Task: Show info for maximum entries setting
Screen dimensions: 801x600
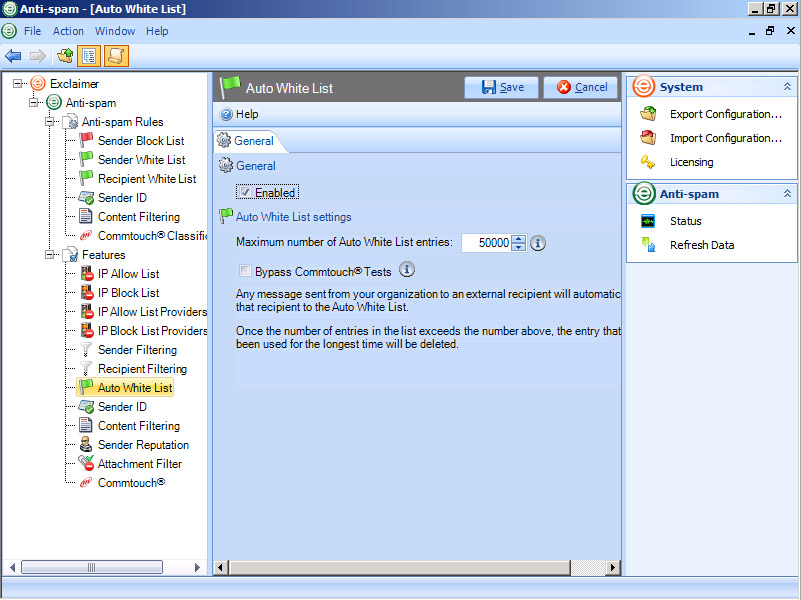Action: (537, 243)
